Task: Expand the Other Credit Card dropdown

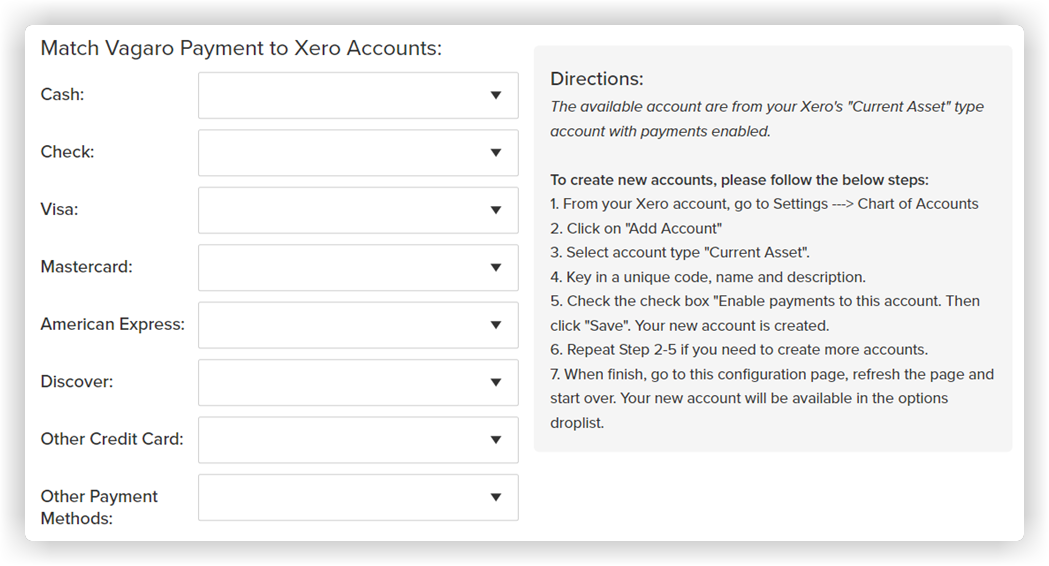Action: (x=358, y=440)
